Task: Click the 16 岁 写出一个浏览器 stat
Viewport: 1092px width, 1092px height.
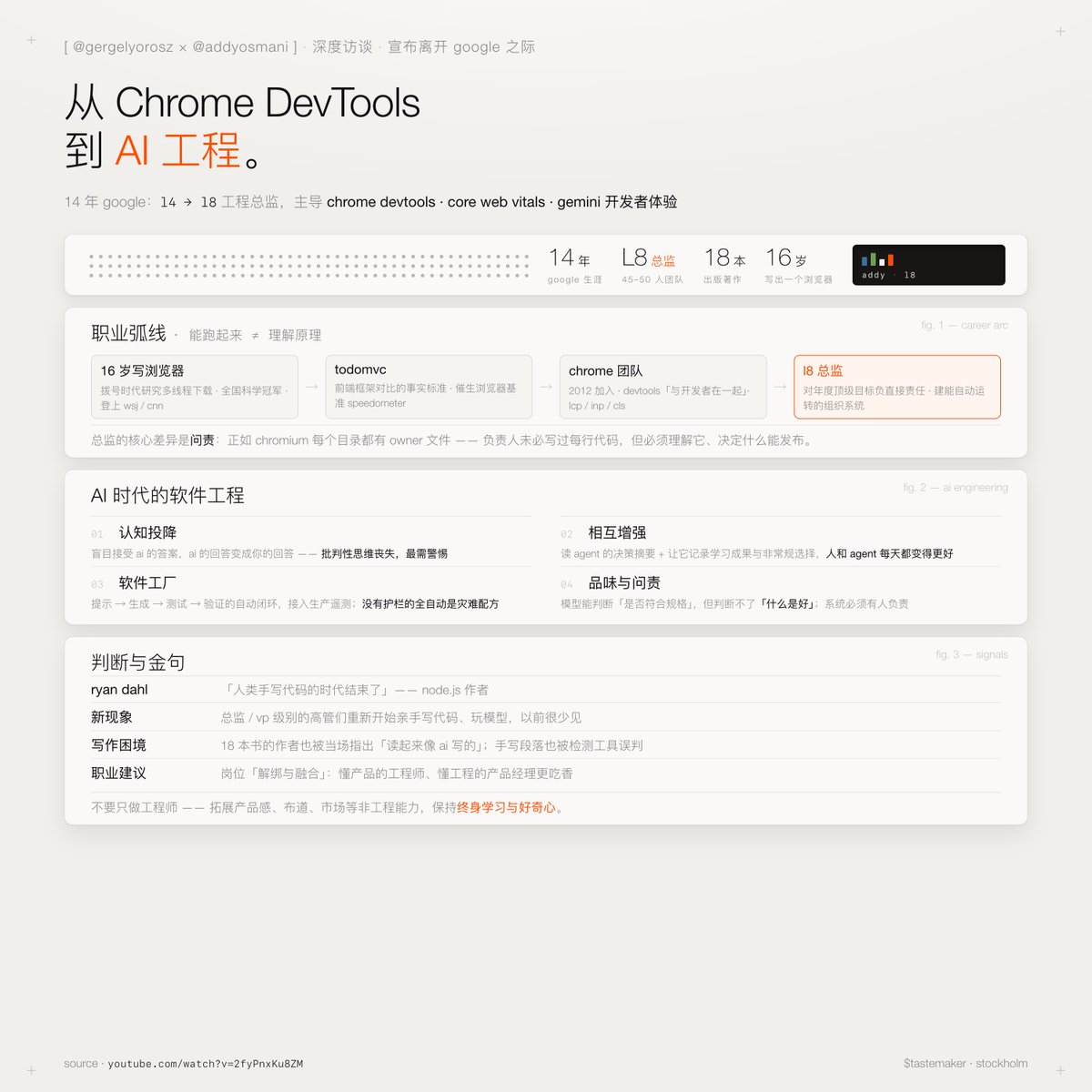Action: [798, 266]
